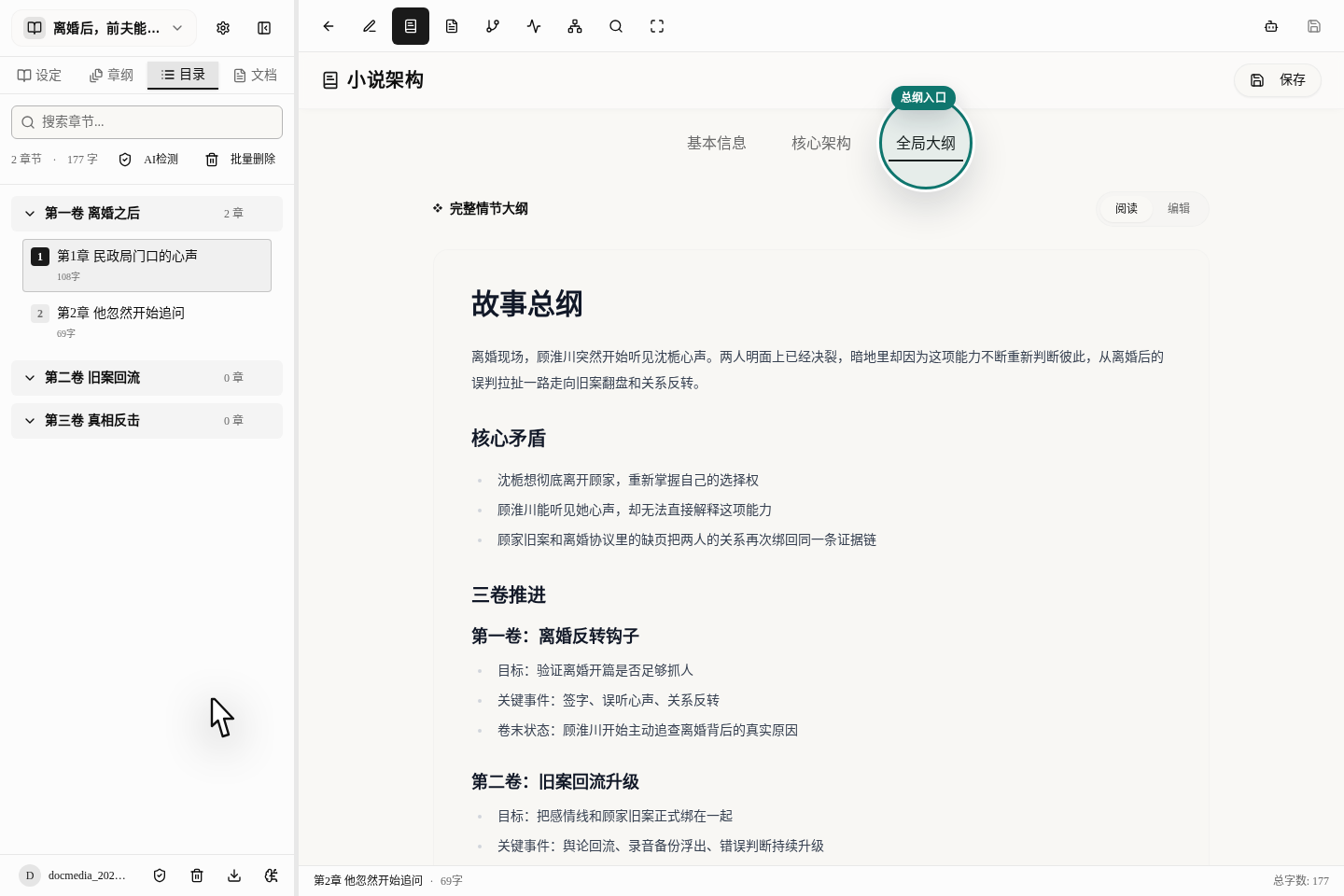1344x896 pixels.
Task: Click the 保存 save button
Action: click(x=1278, y=80)
